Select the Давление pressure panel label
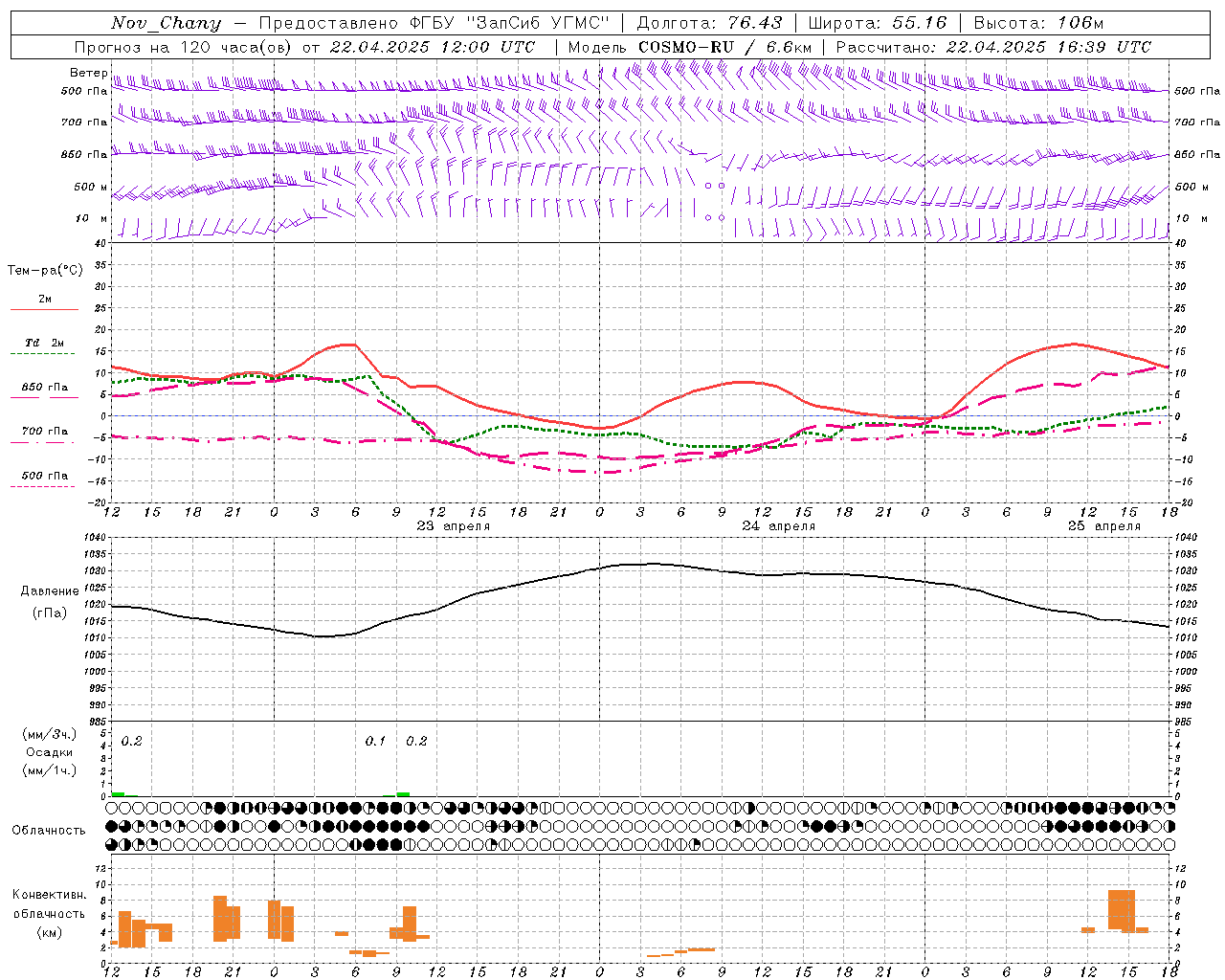The image size is (1225, 980). pyautogui.click(x=50, y=591)
